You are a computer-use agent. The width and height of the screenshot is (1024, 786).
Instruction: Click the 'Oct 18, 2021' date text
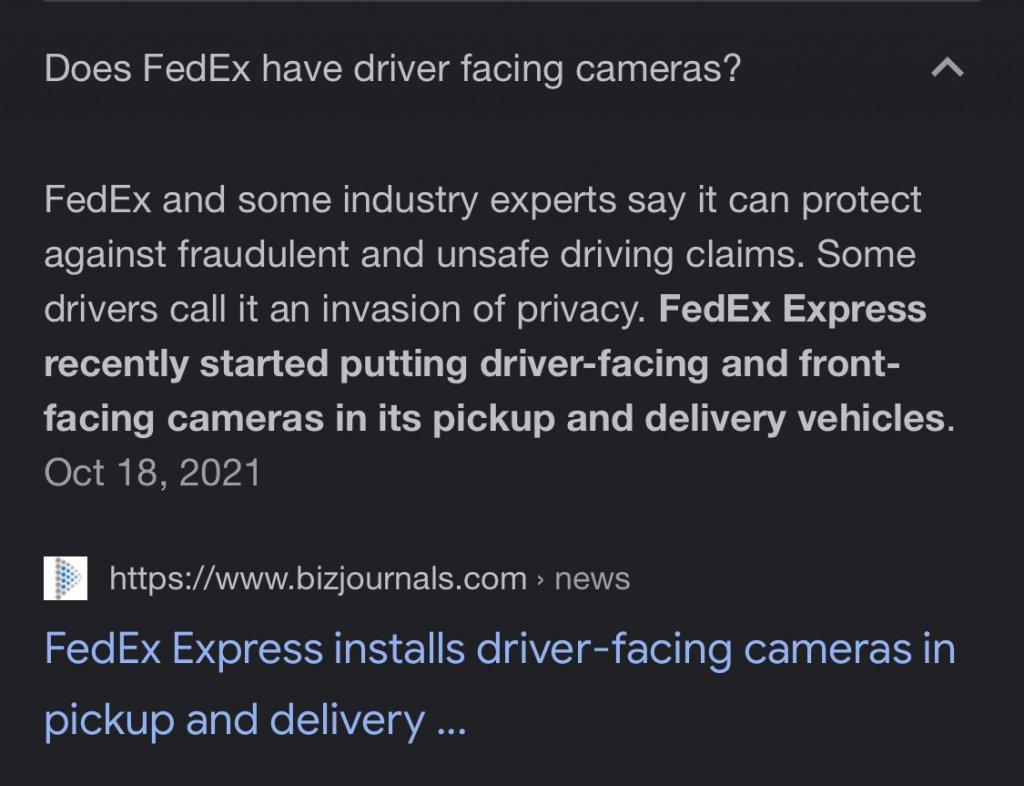pyautogui.click(x=152, y=472)
